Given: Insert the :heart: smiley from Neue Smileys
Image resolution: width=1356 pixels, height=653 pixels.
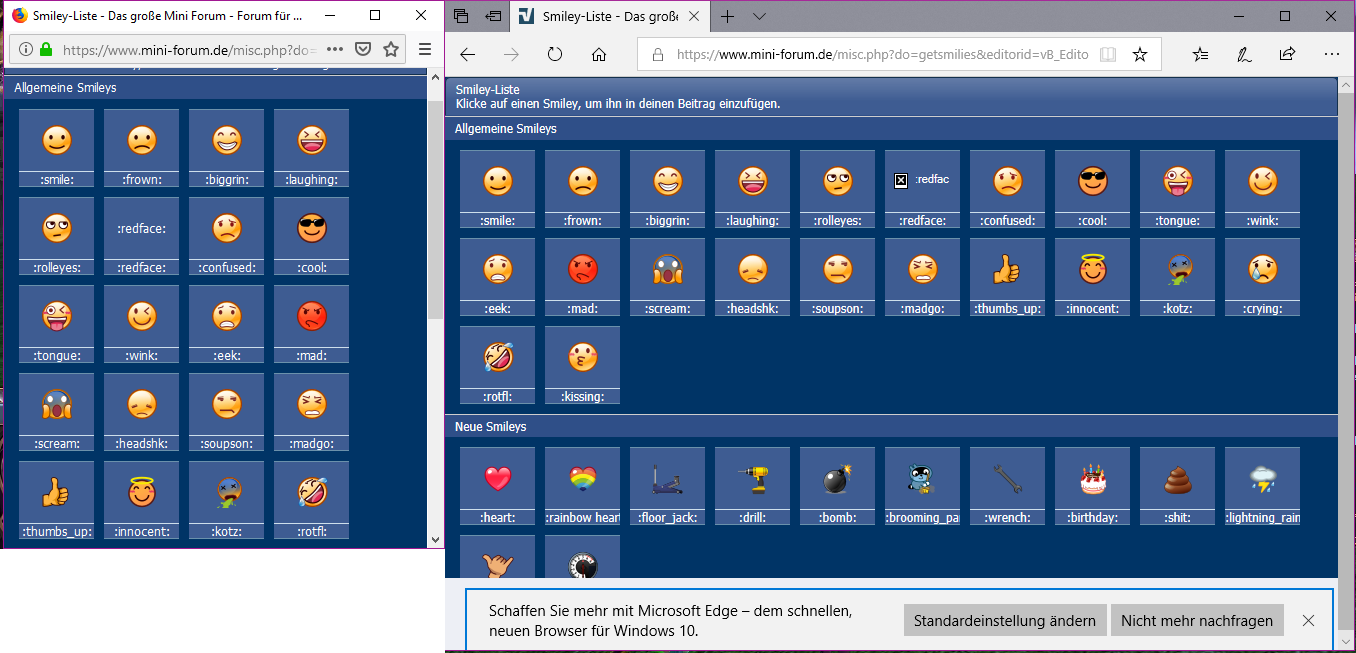Looking at the screenshot, I should (497, 479).
